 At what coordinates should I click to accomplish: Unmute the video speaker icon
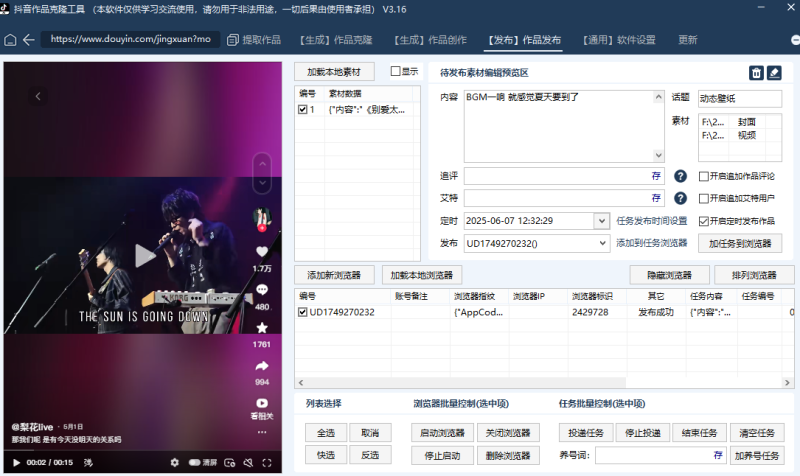[x=248, y=463]
